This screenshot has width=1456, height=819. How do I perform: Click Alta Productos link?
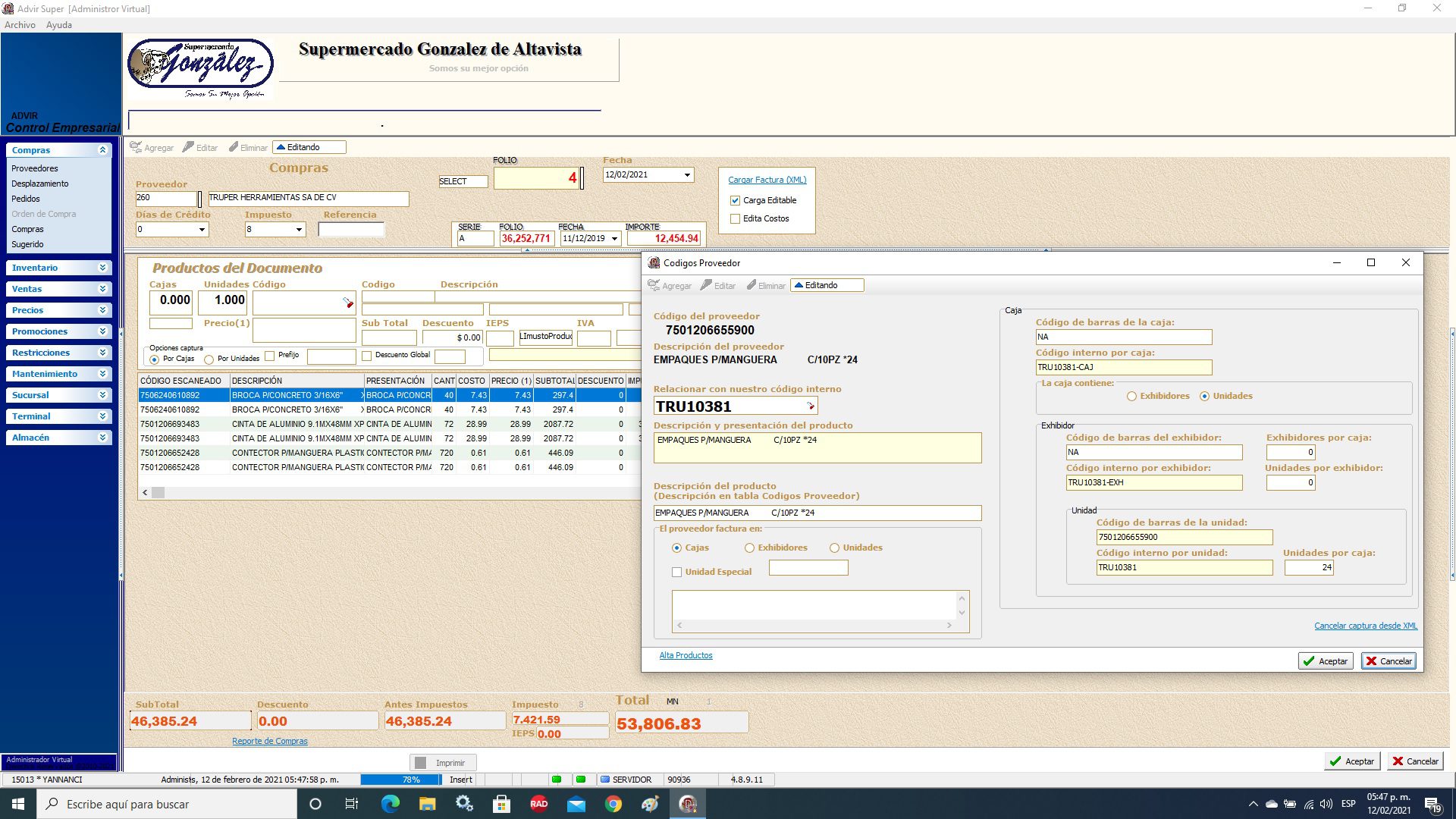click(x=686, y=655)
